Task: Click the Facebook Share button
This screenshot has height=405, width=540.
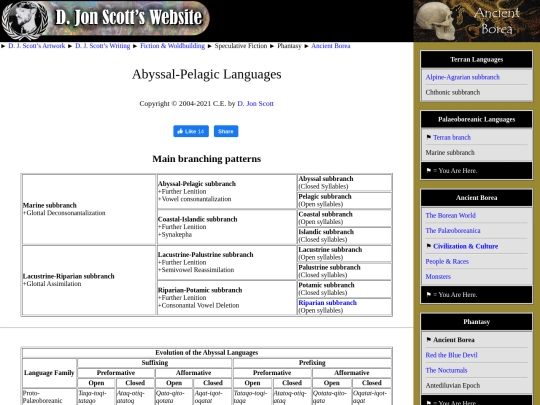Action: [226, 131]
